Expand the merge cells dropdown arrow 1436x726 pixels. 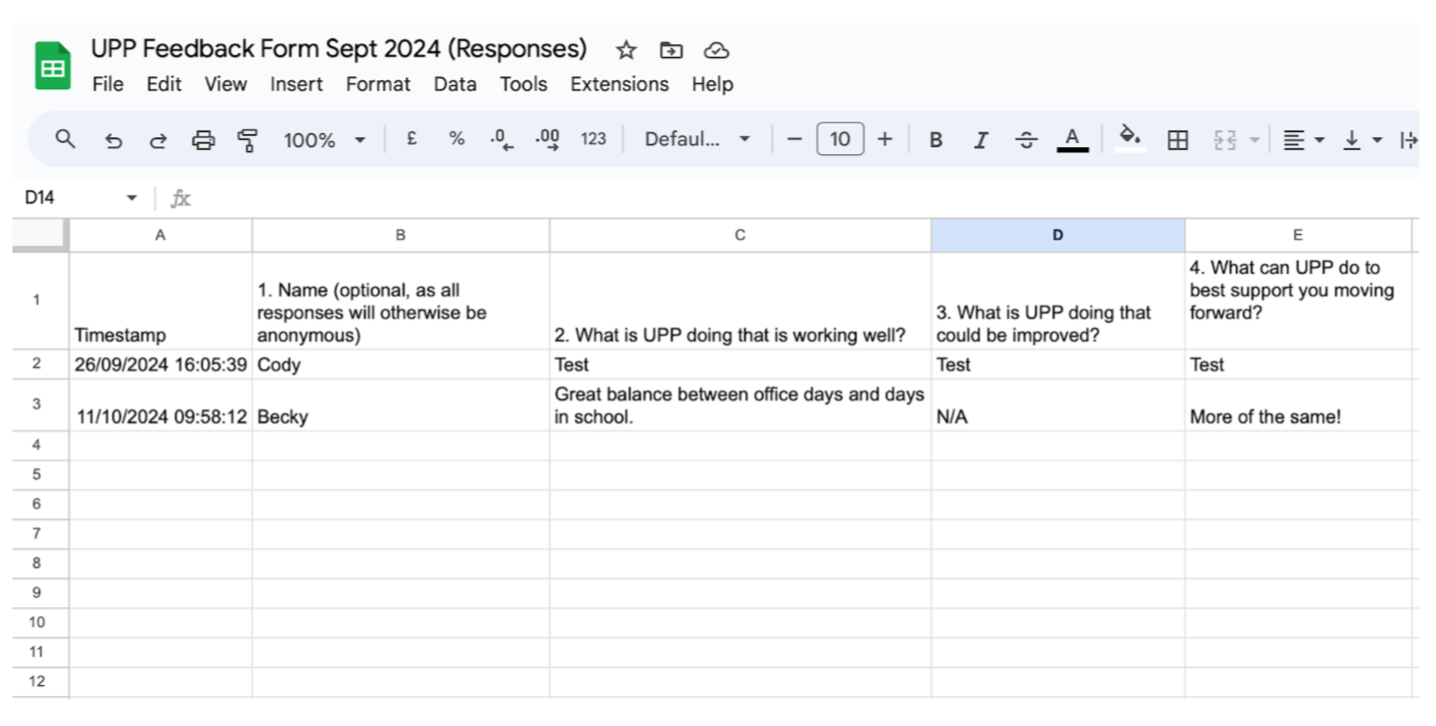coord(1254,140)
